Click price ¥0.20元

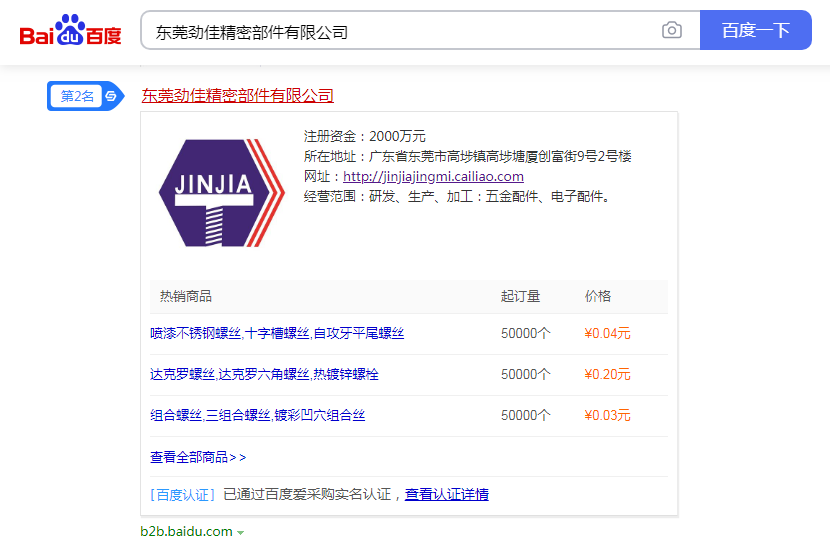(607, 374)
